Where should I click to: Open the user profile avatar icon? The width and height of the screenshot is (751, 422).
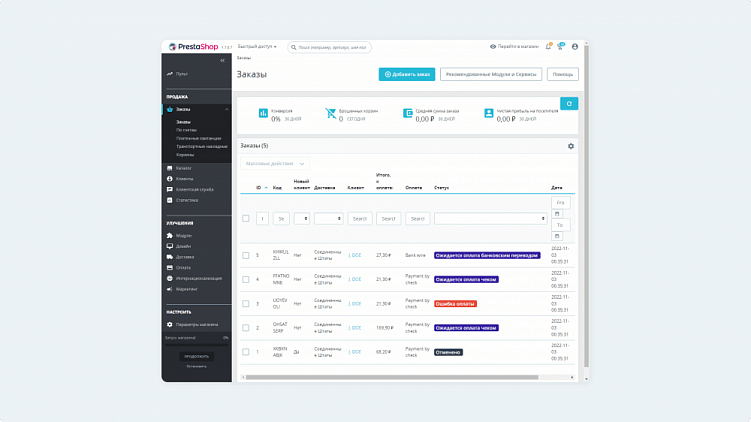click(575, 46)
